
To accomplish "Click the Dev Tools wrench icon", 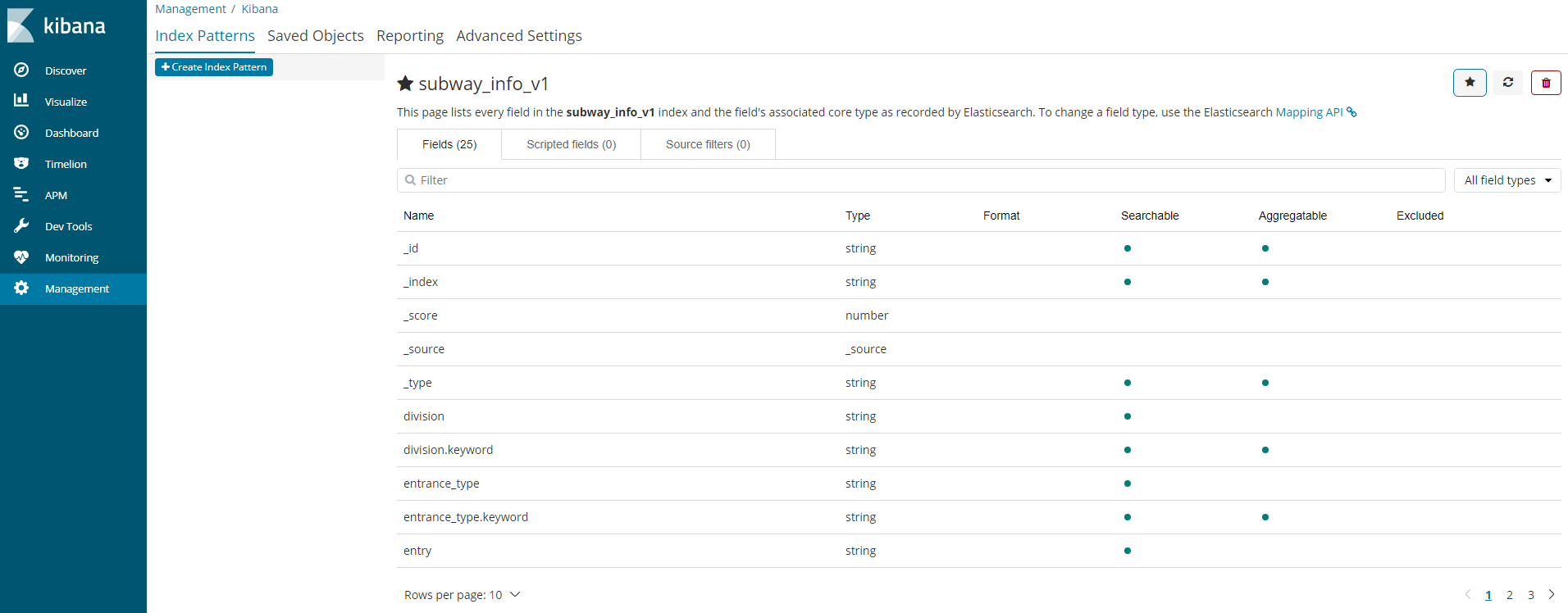I will click(x=21, y=225).
